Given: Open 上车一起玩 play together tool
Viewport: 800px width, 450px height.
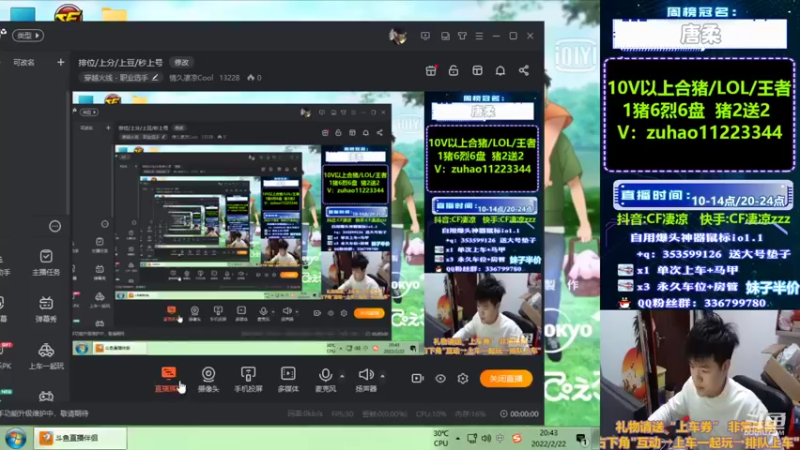Looking at the screenshot, I should coord(46,356).
